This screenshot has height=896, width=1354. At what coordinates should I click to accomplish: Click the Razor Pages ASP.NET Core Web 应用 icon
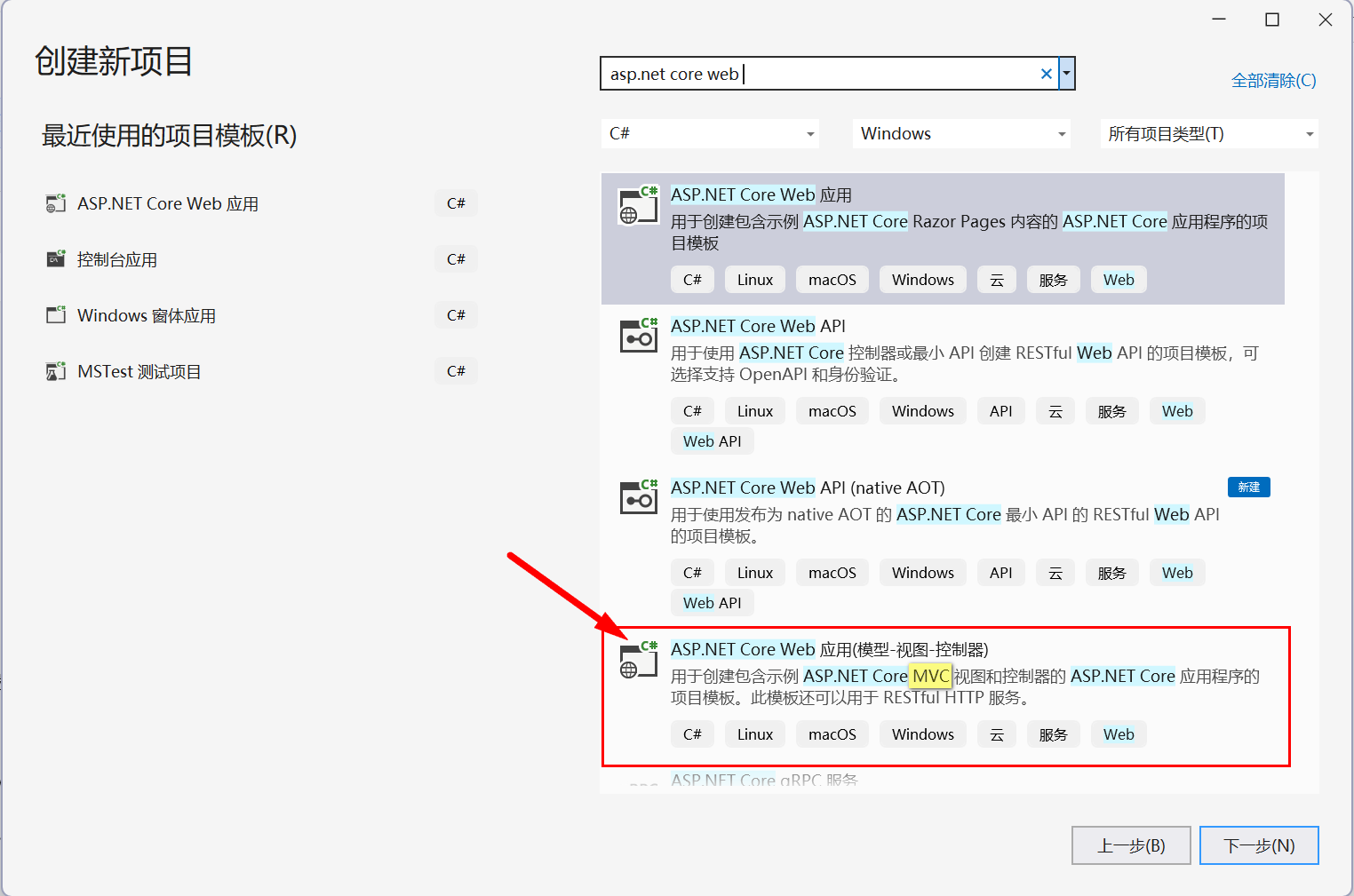pyautogui.click(x=639, y=204)
